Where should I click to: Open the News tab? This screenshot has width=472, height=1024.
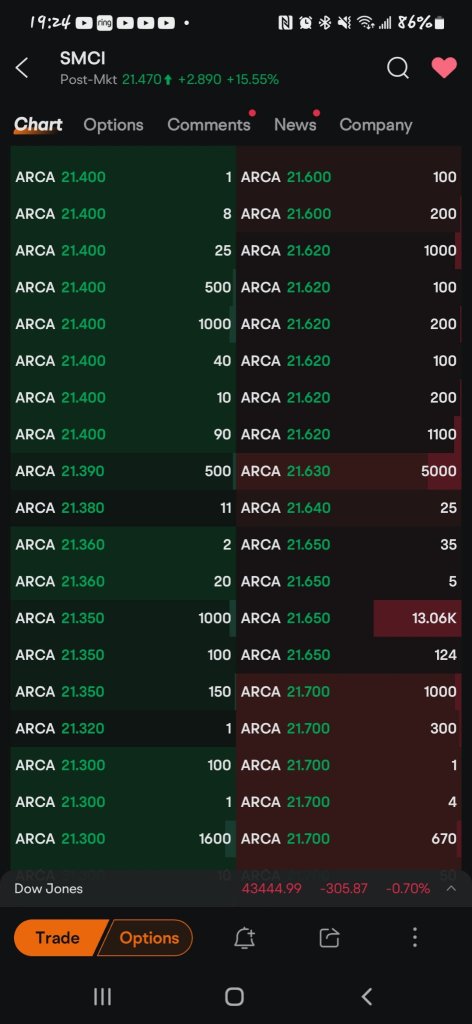point(295,125)
